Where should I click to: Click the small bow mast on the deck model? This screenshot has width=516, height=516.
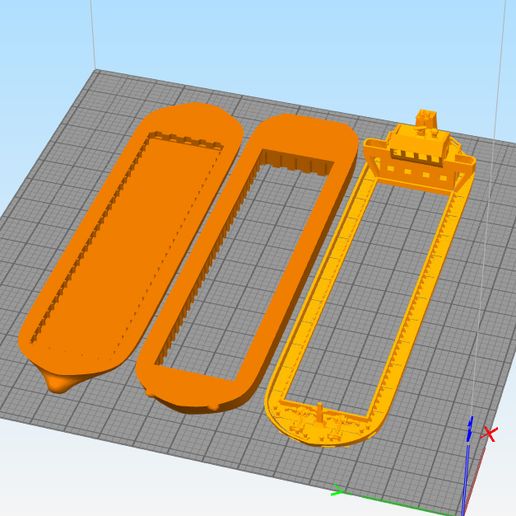click(x=321, y=413)
